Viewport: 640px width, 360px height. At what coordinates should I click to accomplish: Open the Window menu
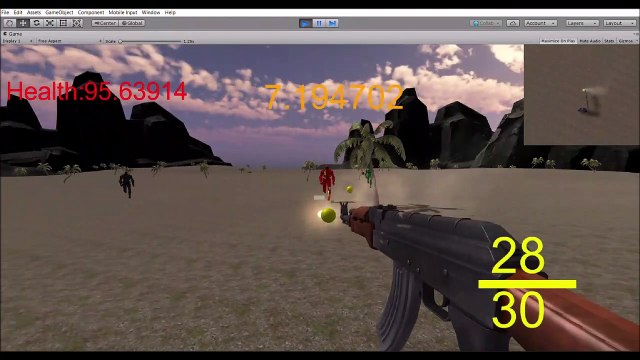151,13
